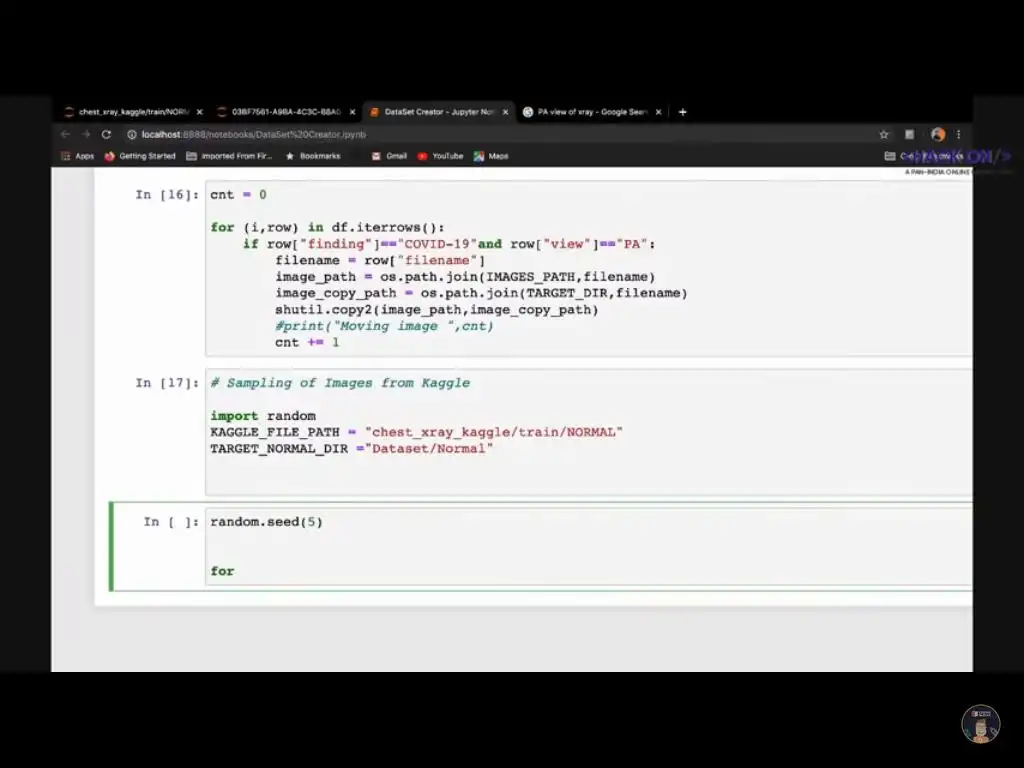Close the chest_xray_kaggle tab
The height and width of the screenshot is (768, 1024).
[x=199, y=112]
